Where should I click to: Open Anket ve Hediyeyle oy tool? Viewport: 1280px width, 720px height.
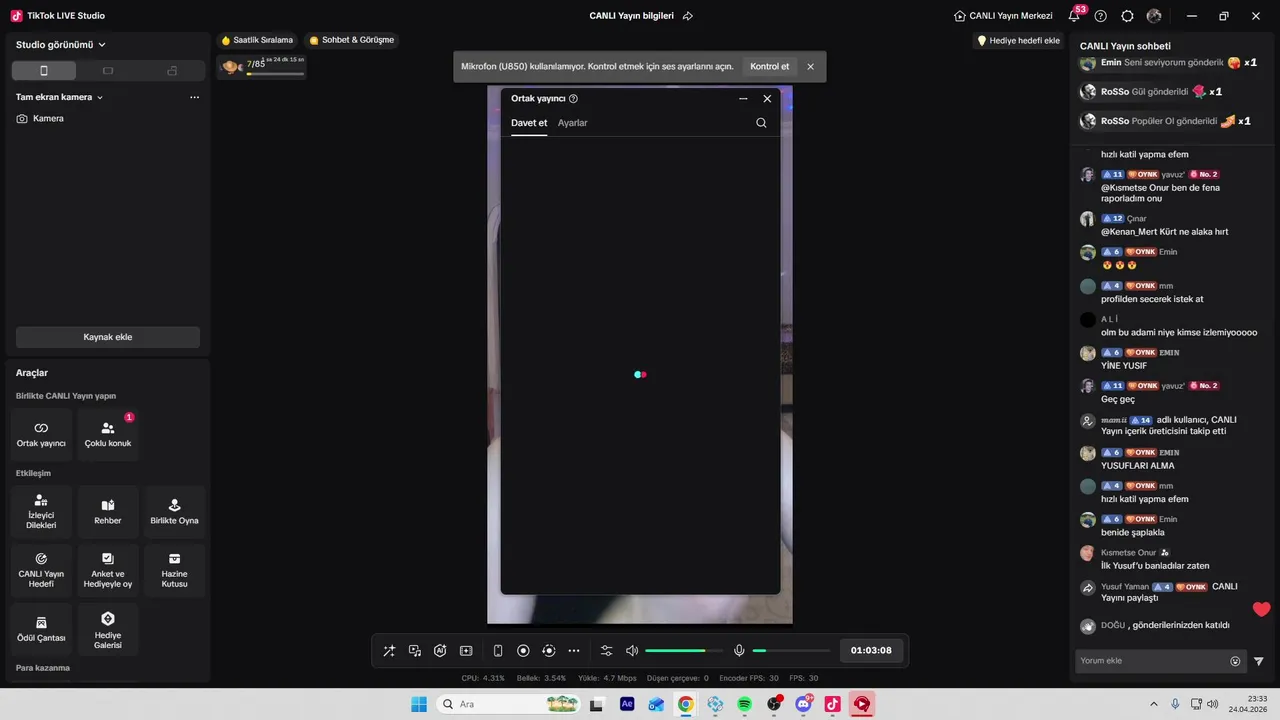[x=108, y=570]
